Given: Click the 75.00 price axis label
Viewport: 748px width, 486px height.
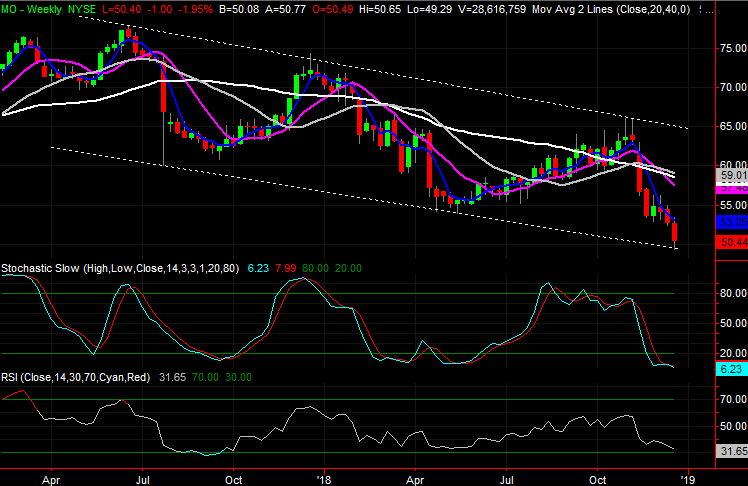Looking at the screenshot, I should pyautogui.click(x=731, y=48).
